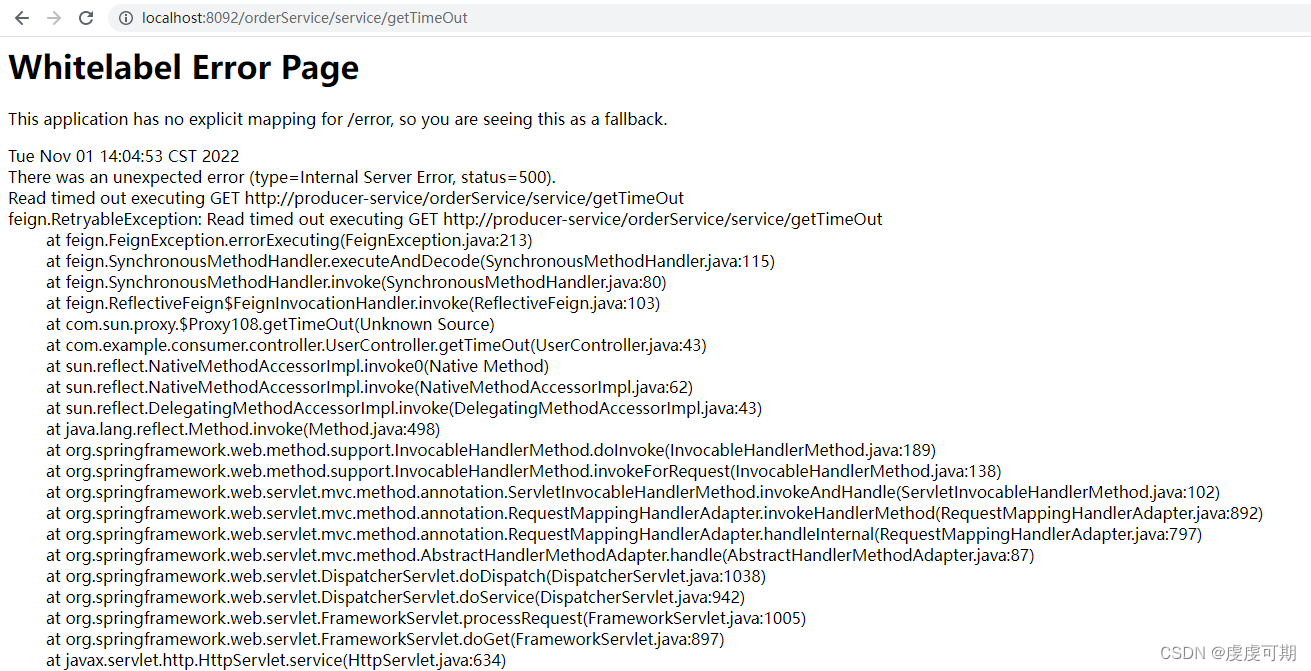This screenshot has height=671, width=1311.
Task: View site information icon beside URL
Action: click(x=124, y=18)
